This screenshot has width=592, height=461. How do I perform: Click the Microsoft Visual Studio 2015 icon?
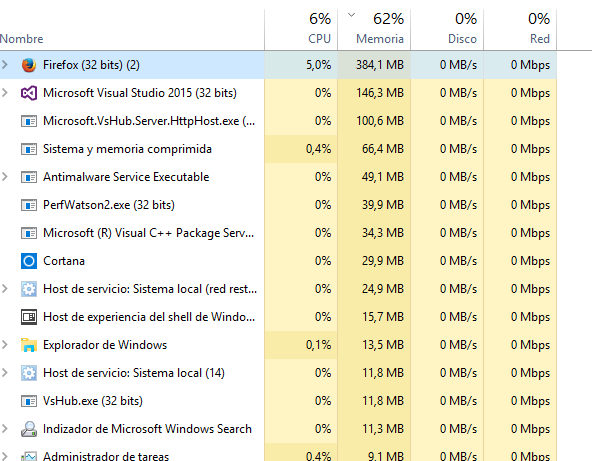pos(29,93)
